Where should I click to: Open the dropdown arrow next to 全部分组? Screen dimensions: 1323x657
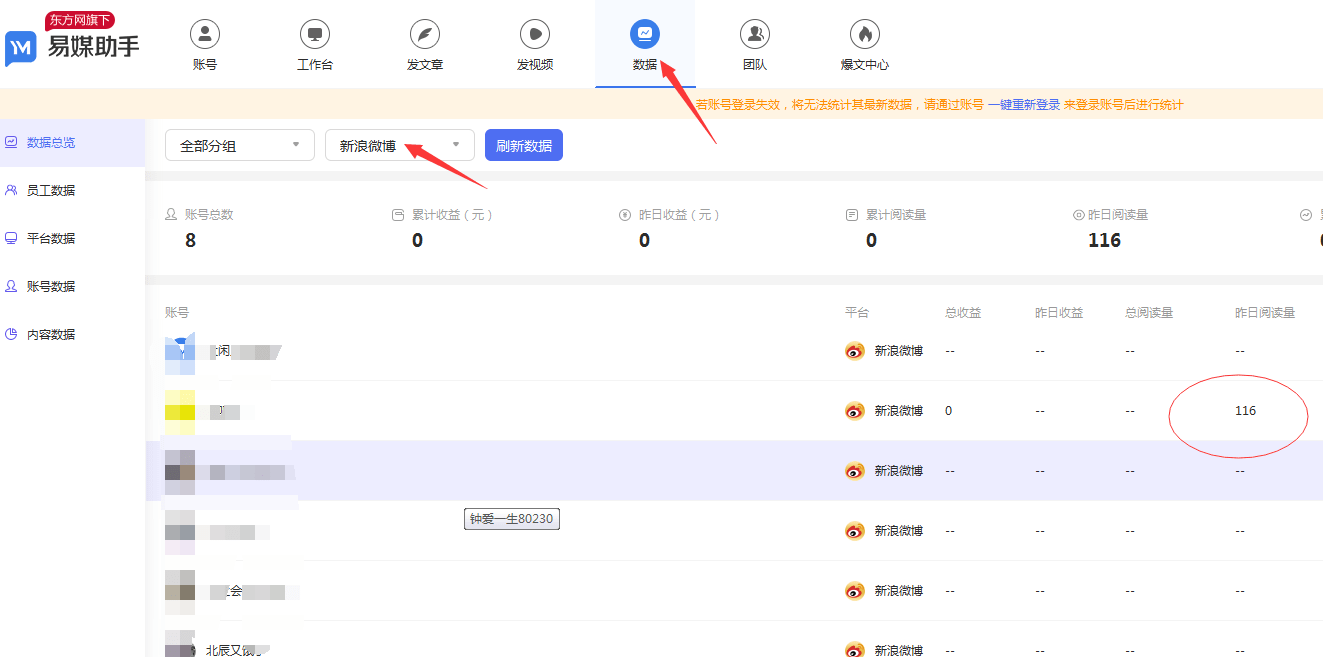[297, 145]
